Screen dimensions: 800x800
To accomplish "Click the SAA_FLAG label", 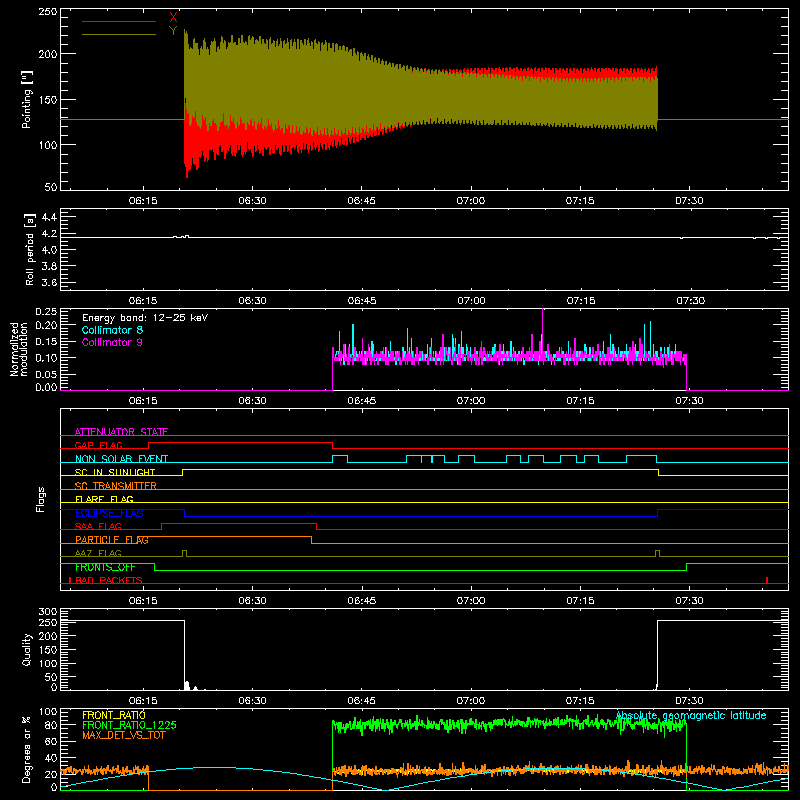I will (x=98, y=526).
